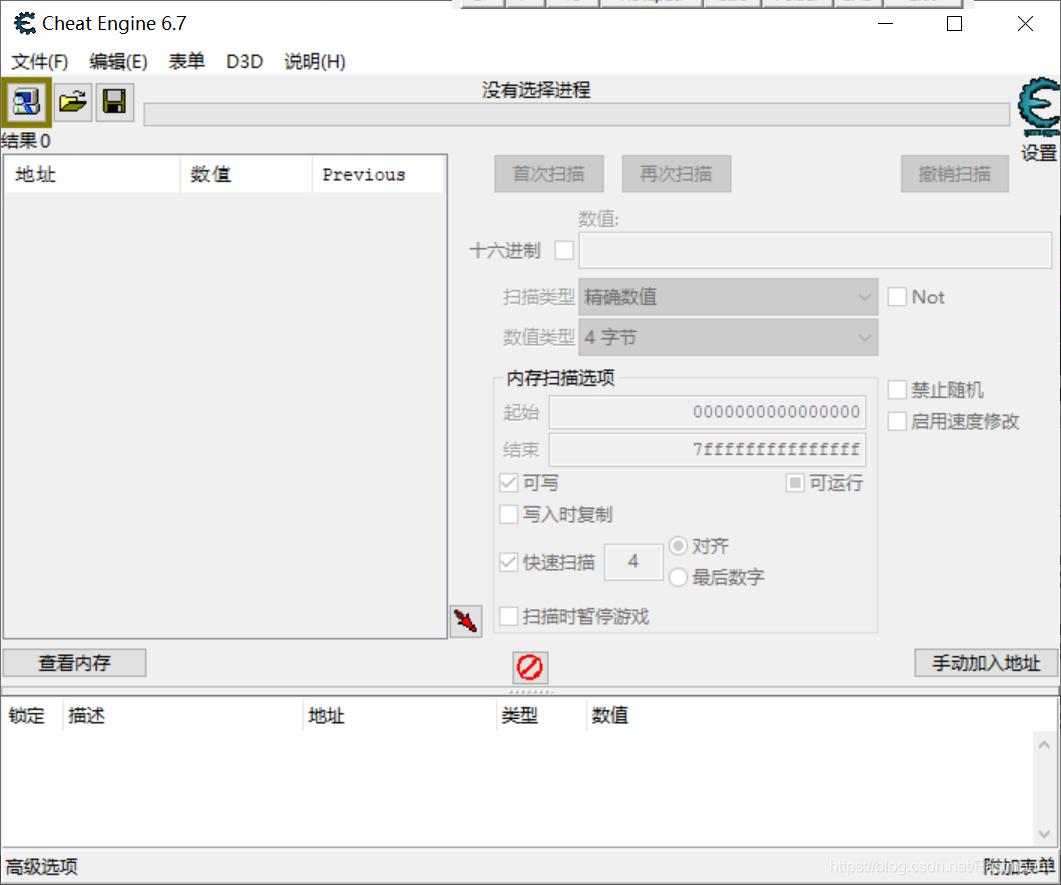Open the 编辑(E) menu
The height and width of the screenshot is (885, 1061).
[x=118, y=62]
